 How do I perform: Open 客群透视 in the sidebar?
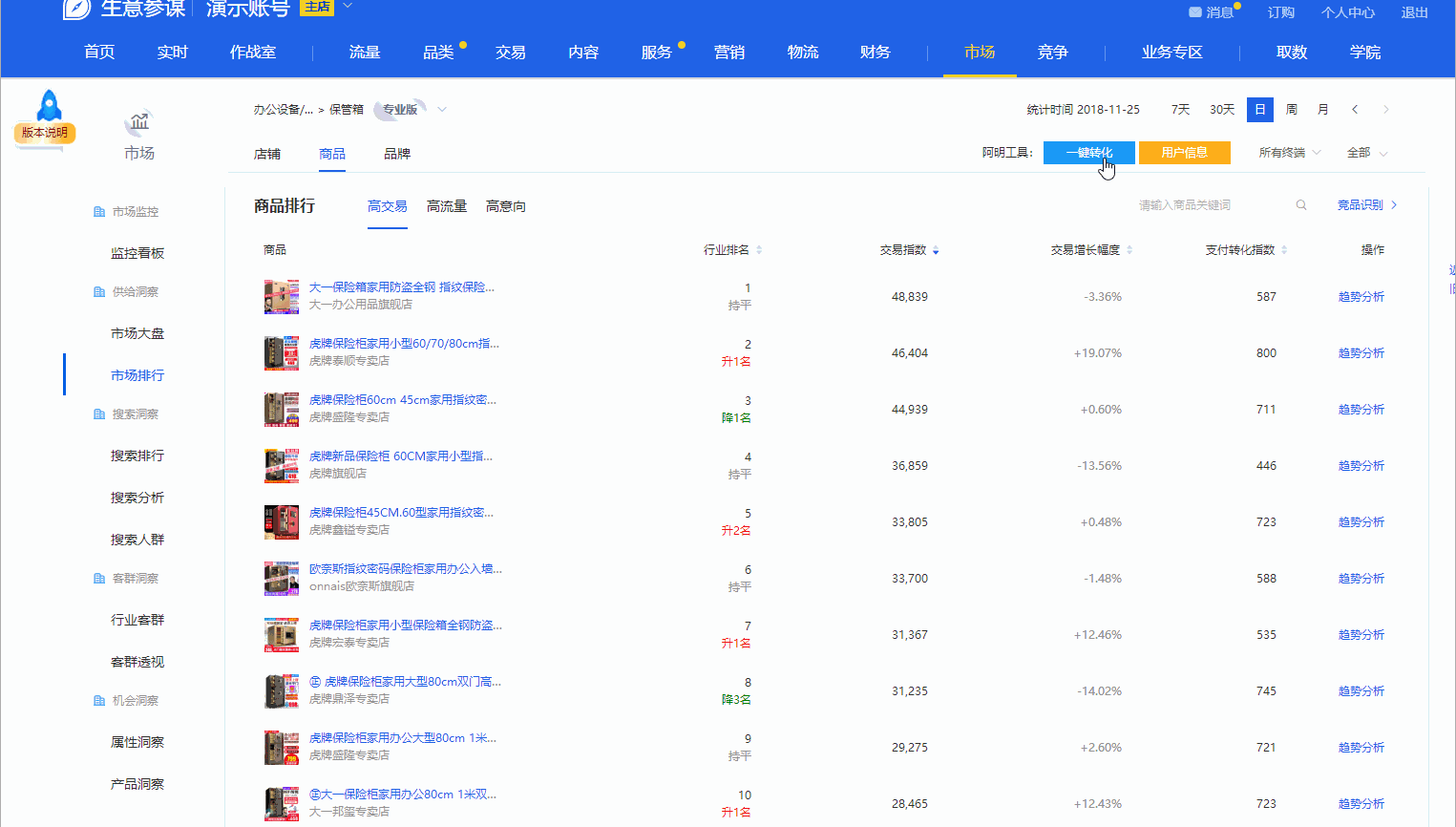pos(137,662)
